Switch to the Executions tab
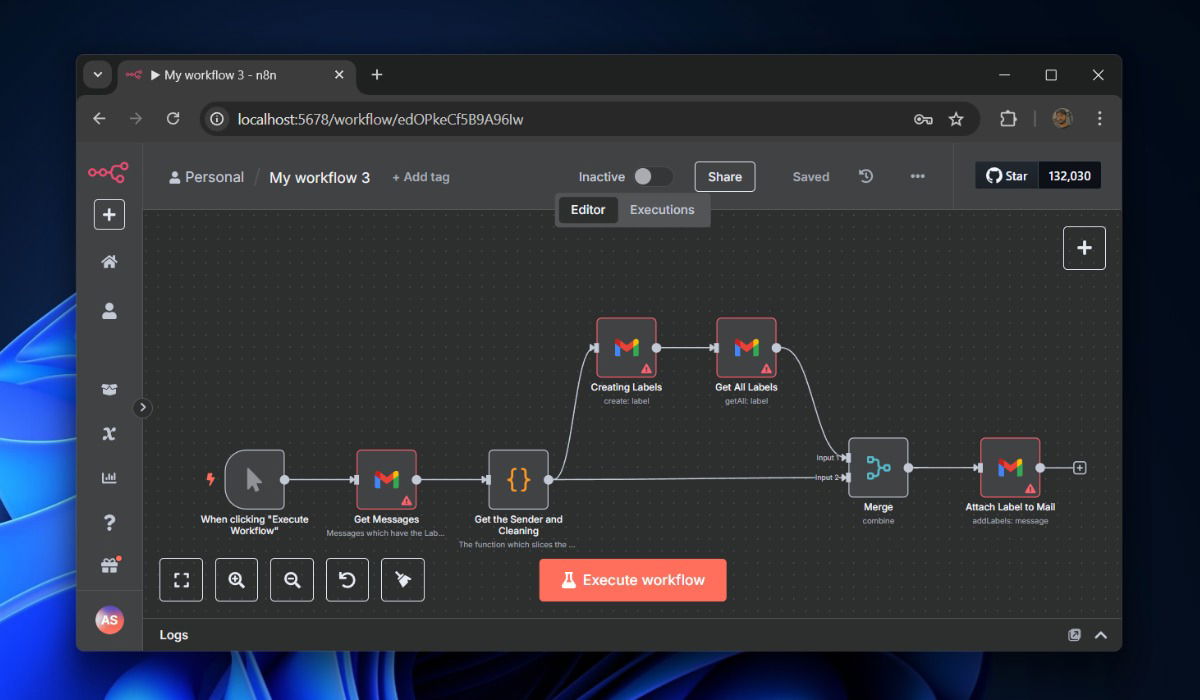Viewport: 1200px width, 700px height. tap(661, 210)
